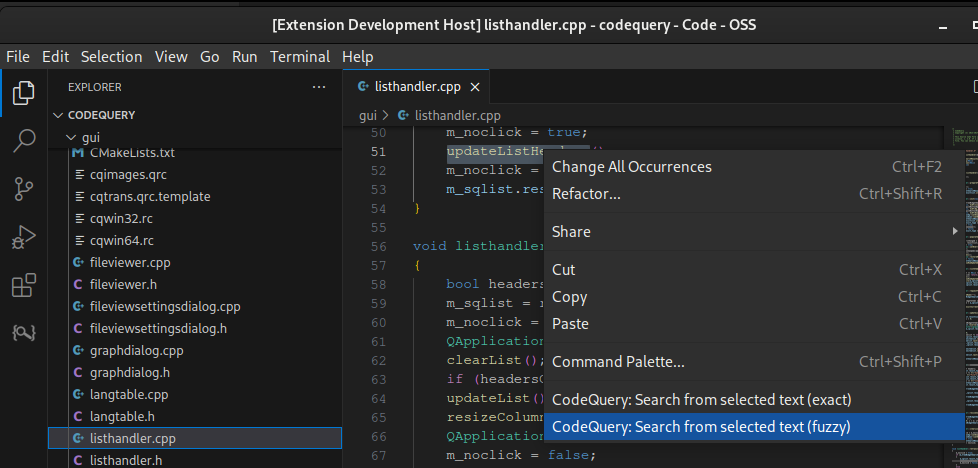Viewport: 978px width, 468px height.
Task: Run CodeQuery search from selected text (fuzzy)
Action: [x=753, y=427]
